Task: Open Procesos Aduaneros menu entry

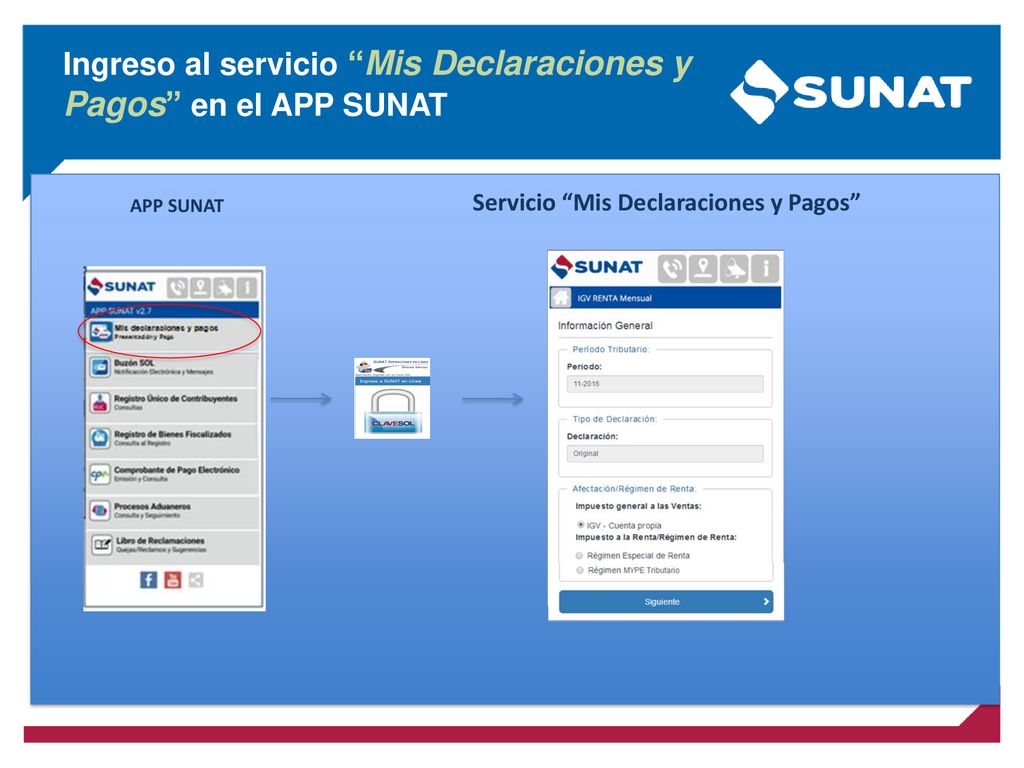Action: 172,512
